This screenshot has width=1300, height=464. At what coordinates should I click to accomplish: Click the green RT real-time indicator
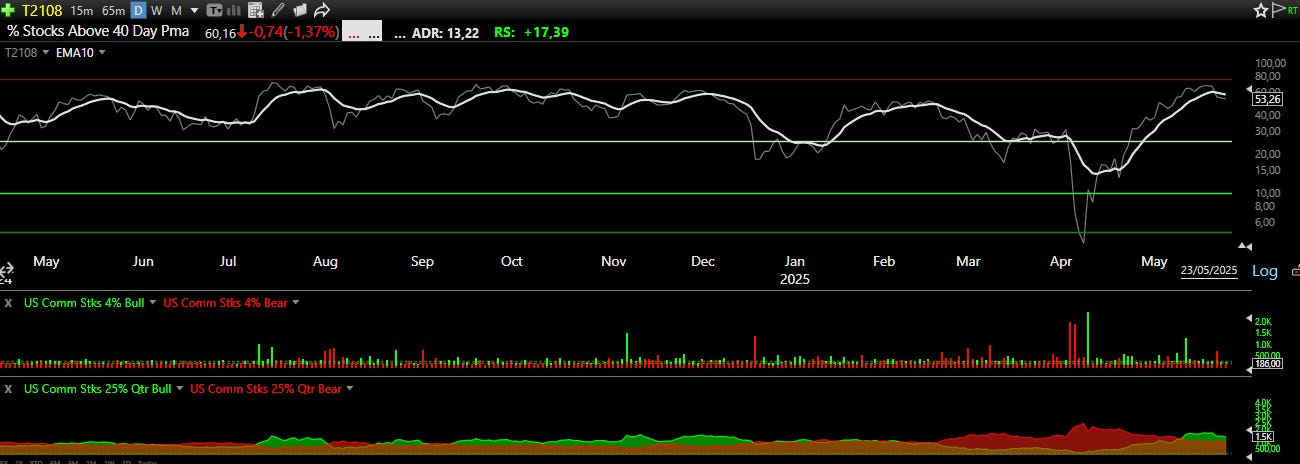coord(1292,10)
